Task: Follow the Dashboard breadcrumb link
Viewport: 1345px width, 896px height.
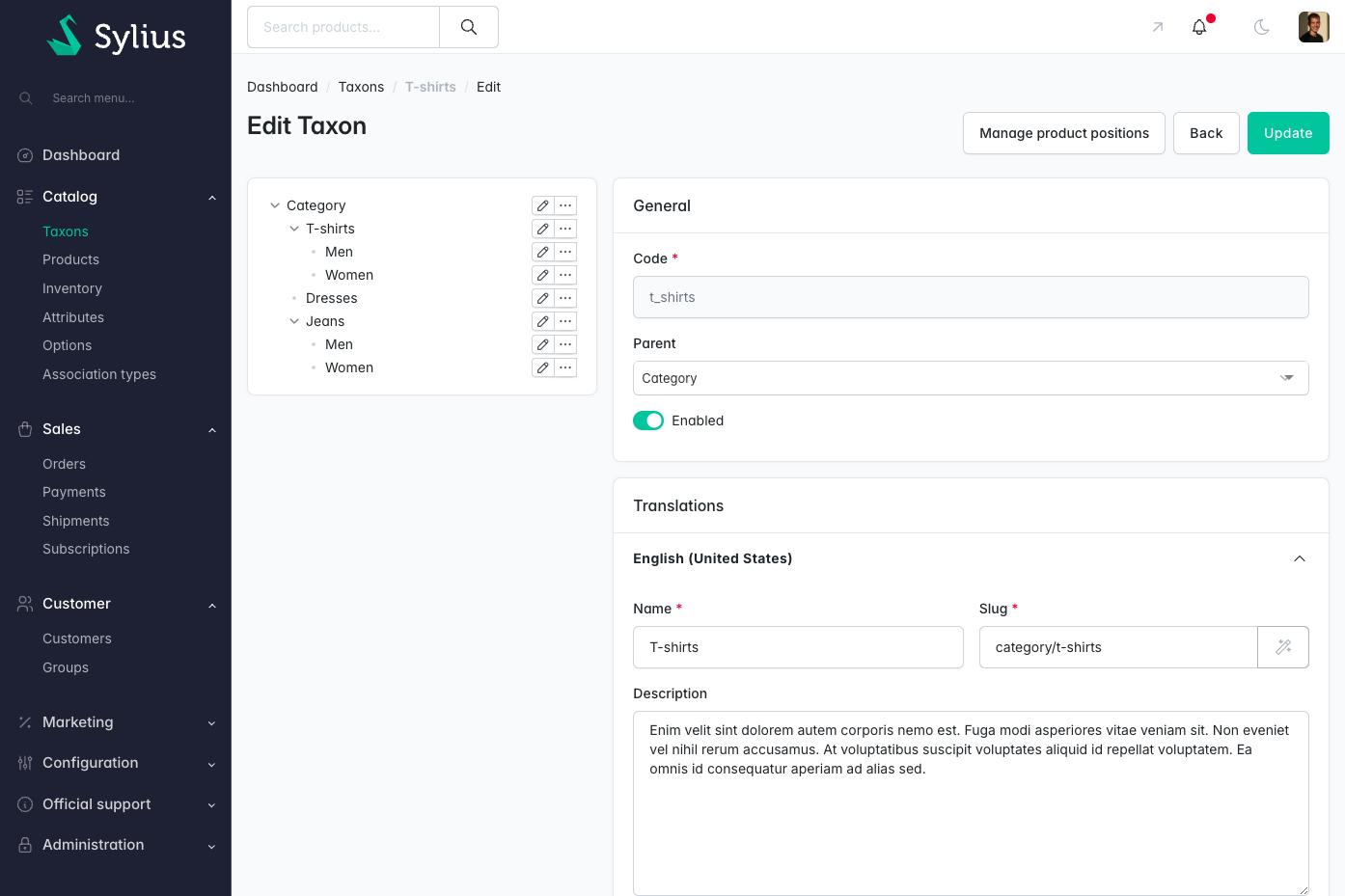Action: (x=283, y=87)
